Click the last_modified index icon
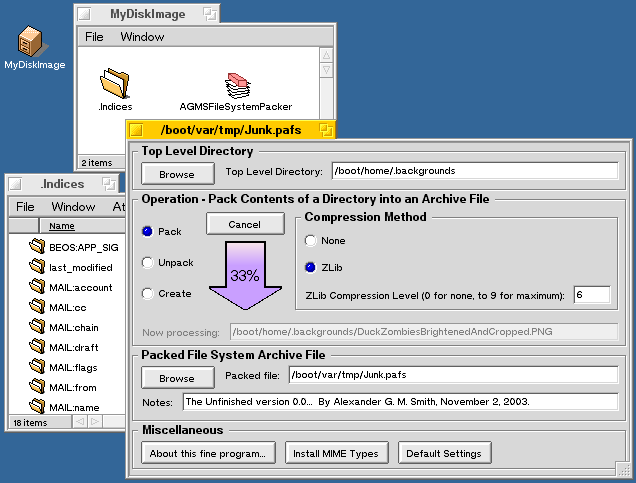Image resolution: width=636 pixels, height=483 pixels. [x=37, y=266]
